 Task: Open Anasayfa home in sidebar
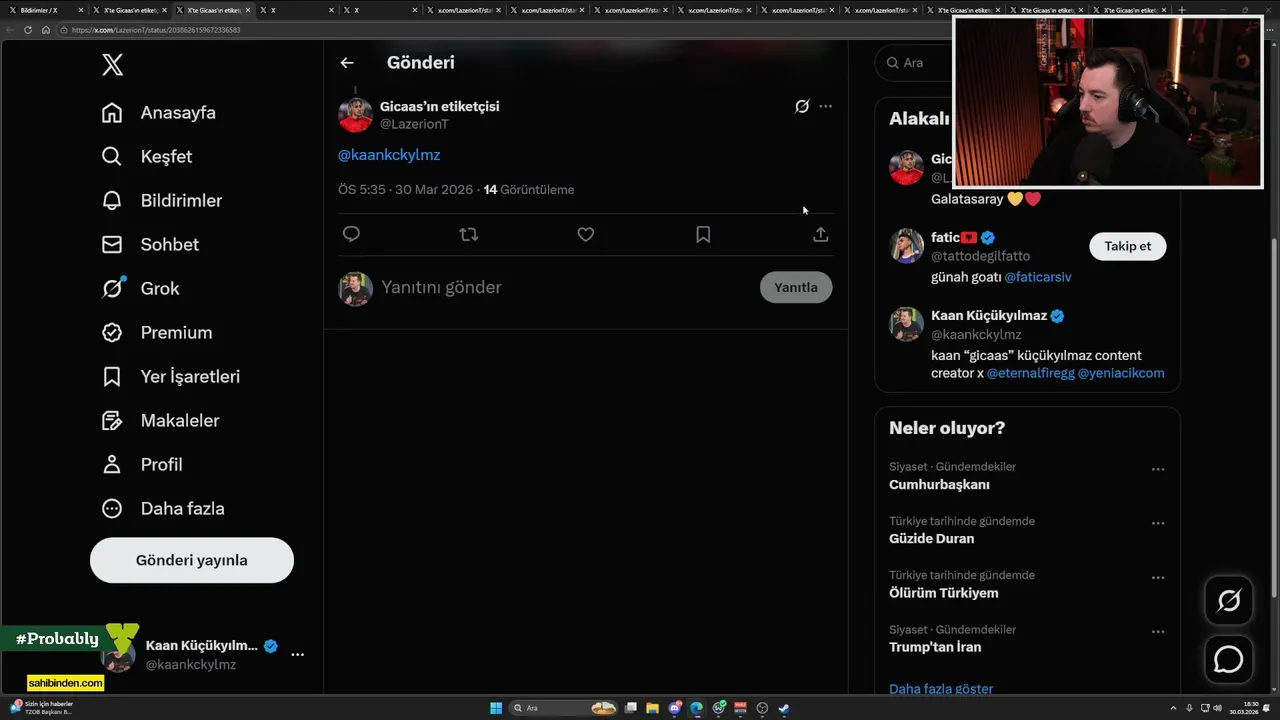point(159,113)
